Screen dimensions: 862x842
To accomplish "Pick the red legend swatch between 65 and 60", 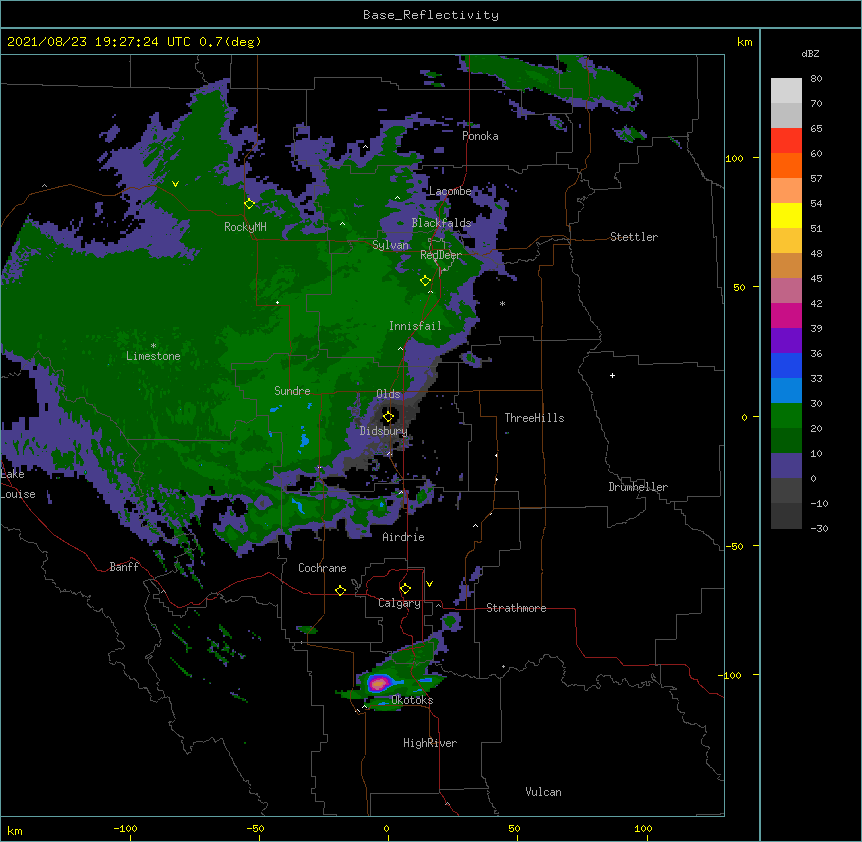I will (x=786, y=140).
